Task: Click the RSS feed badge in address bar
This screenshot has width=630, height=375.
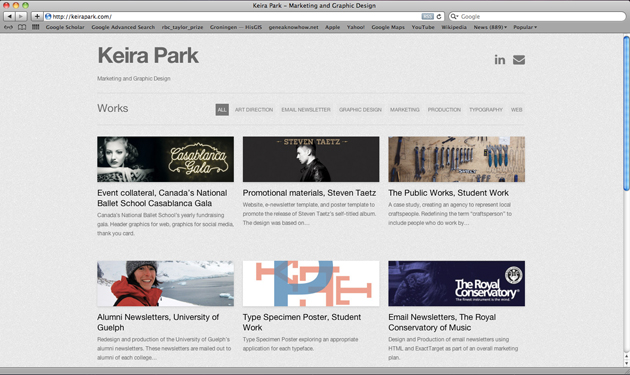Action: pos(428,16)
